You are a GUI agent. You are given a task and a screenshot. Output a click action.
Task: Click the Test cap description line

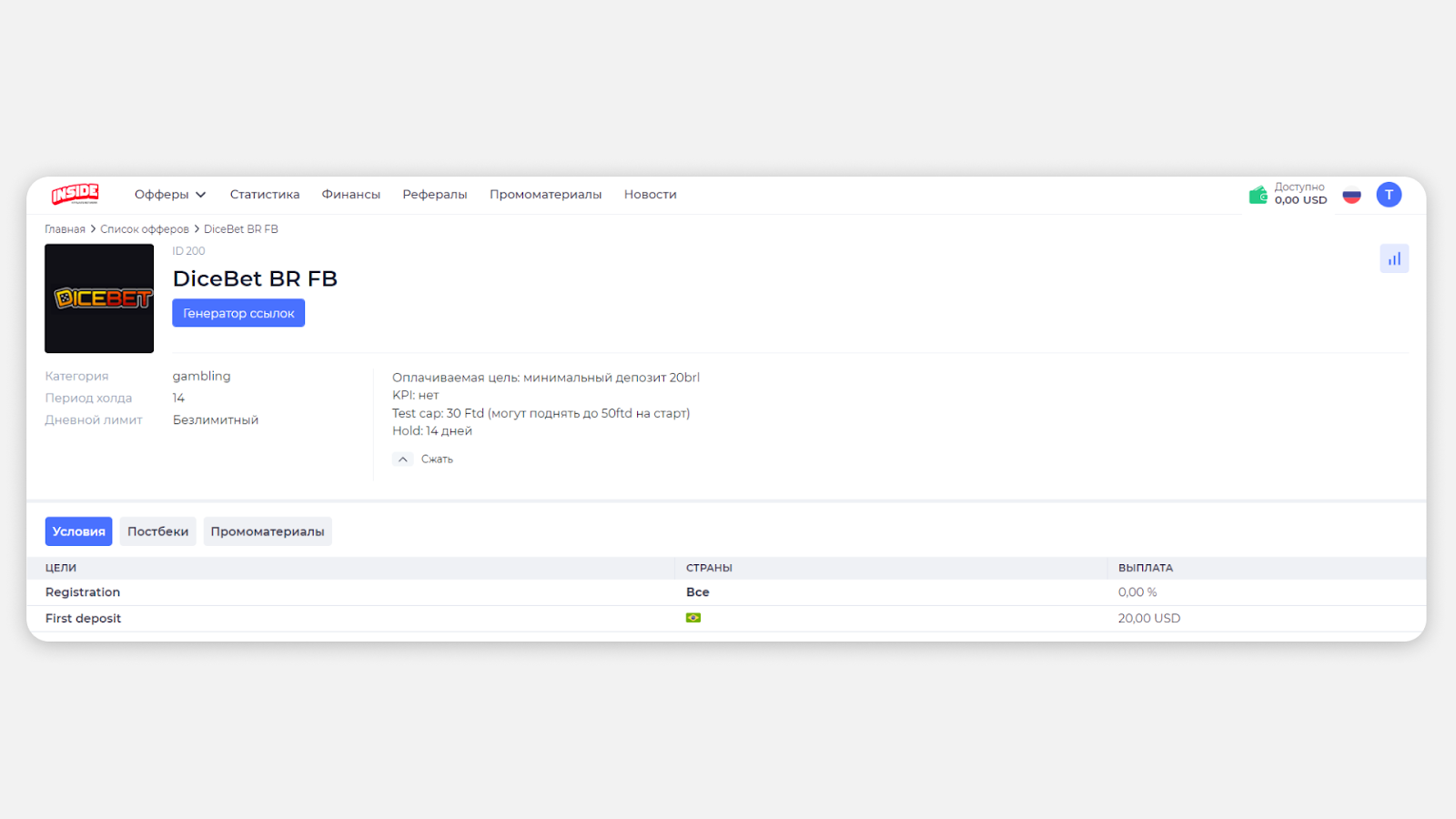tap(541, 413)
